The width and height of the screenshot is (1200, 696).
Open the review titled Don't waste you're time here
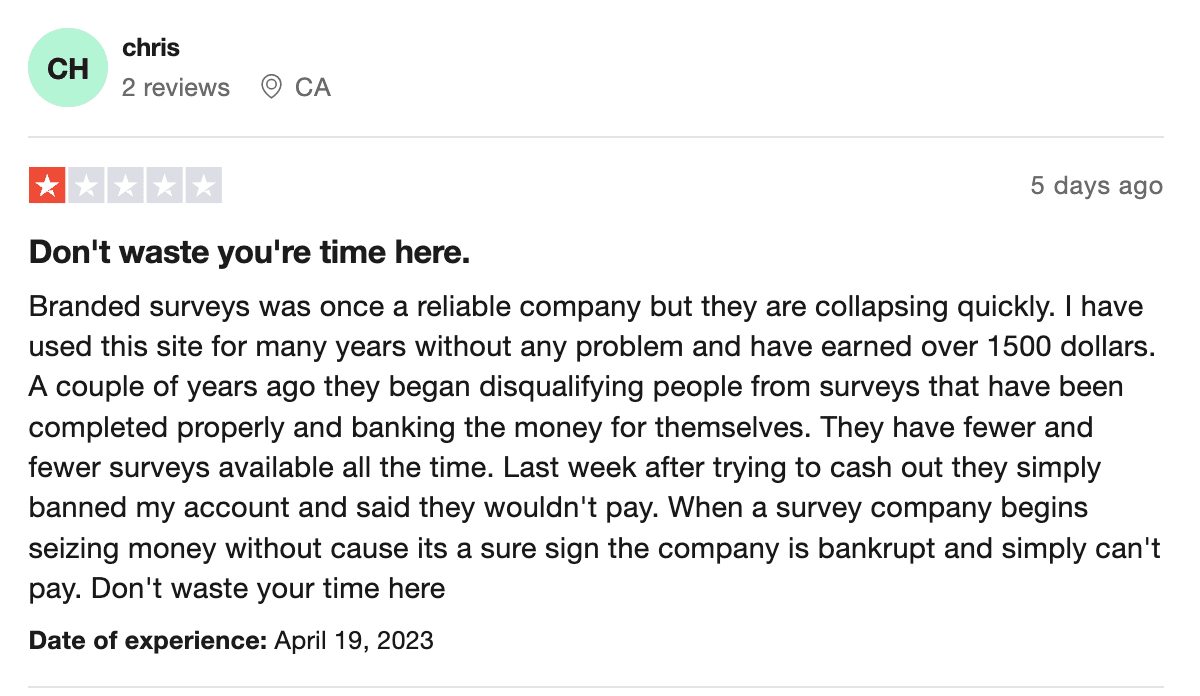pos(250,253)
